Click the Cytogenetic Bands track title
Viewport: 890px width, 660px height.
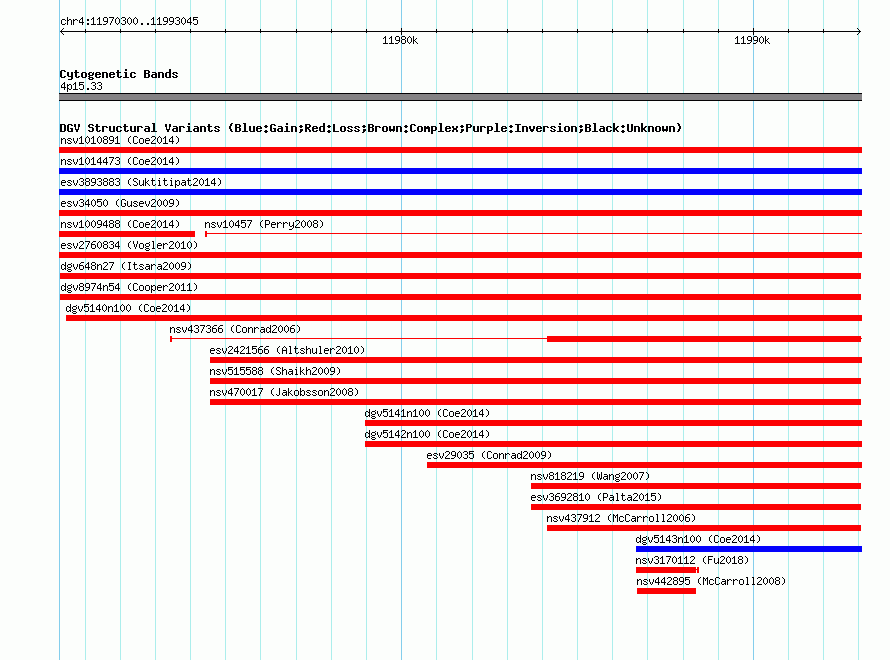pos(119,74)
